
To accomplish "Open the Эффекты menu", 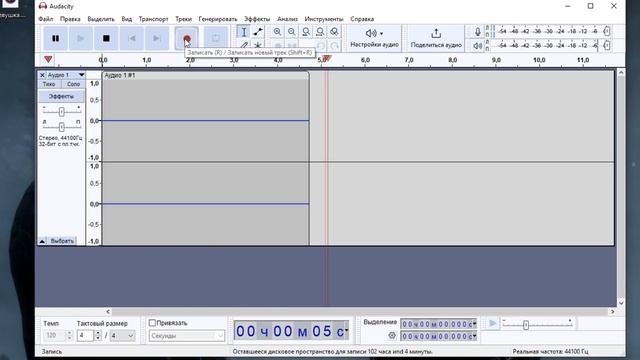I will tap(257, 19).
